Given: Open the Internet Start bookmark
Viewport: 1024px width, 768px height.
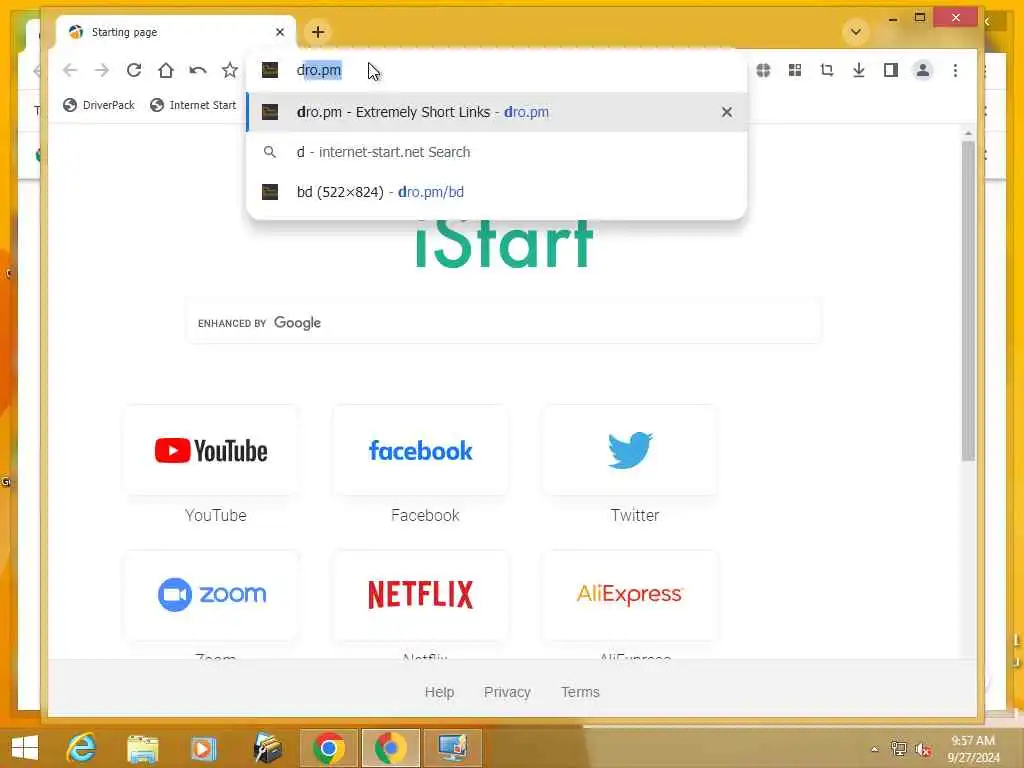Looking at the screenshot, I should 193,105.
